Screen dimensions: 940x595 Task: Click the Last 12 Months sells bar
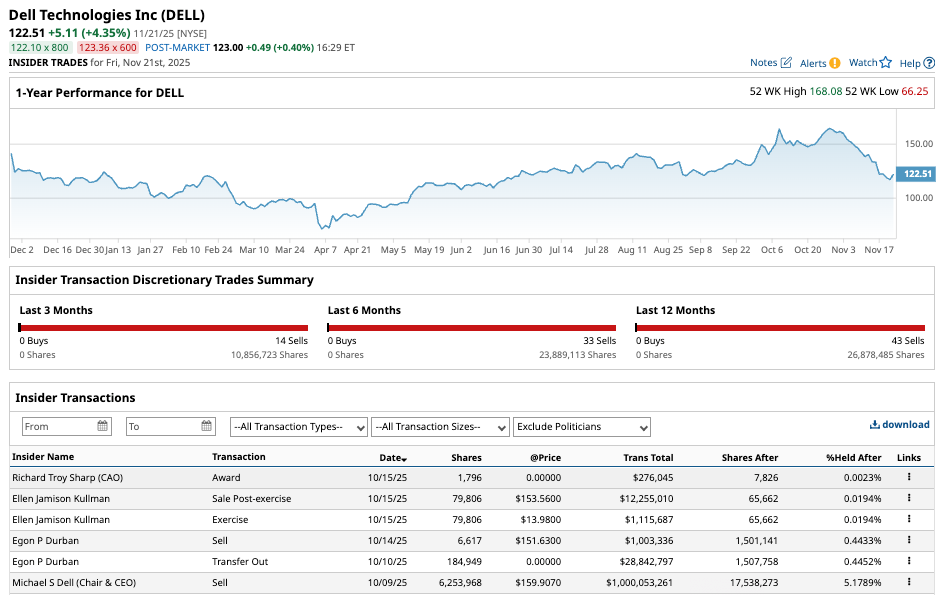[x=780, y=327]
